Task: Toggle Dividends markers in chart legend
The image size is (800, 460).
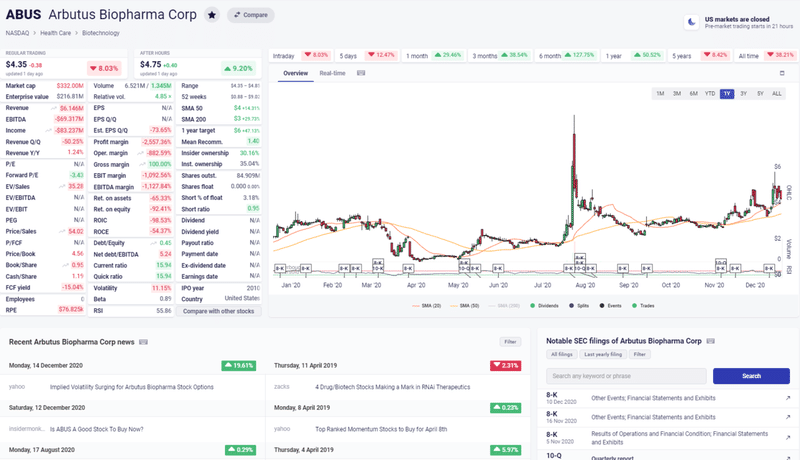Action: tap(544, 306)
